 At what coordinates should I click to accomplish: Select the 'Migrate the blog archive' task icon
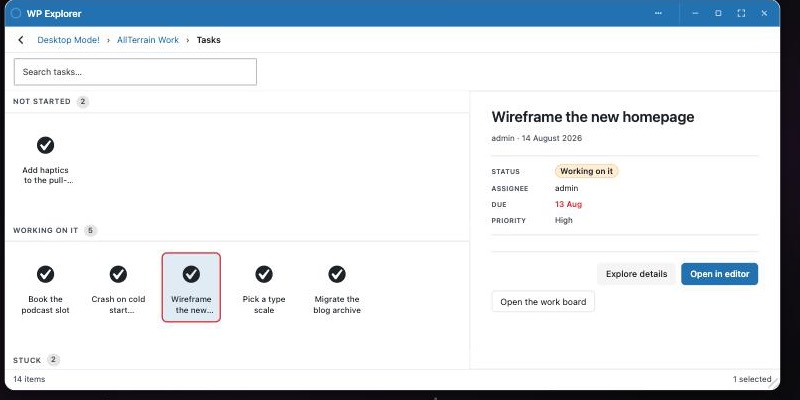(x=337, y=274)
